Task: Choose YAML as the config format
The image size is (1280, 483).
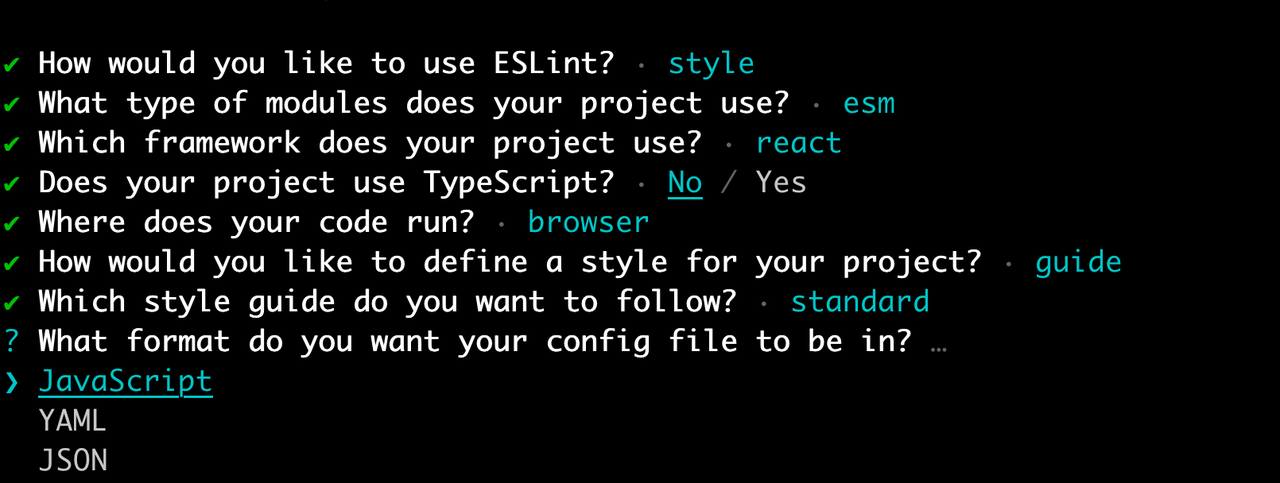Action: 73,421
